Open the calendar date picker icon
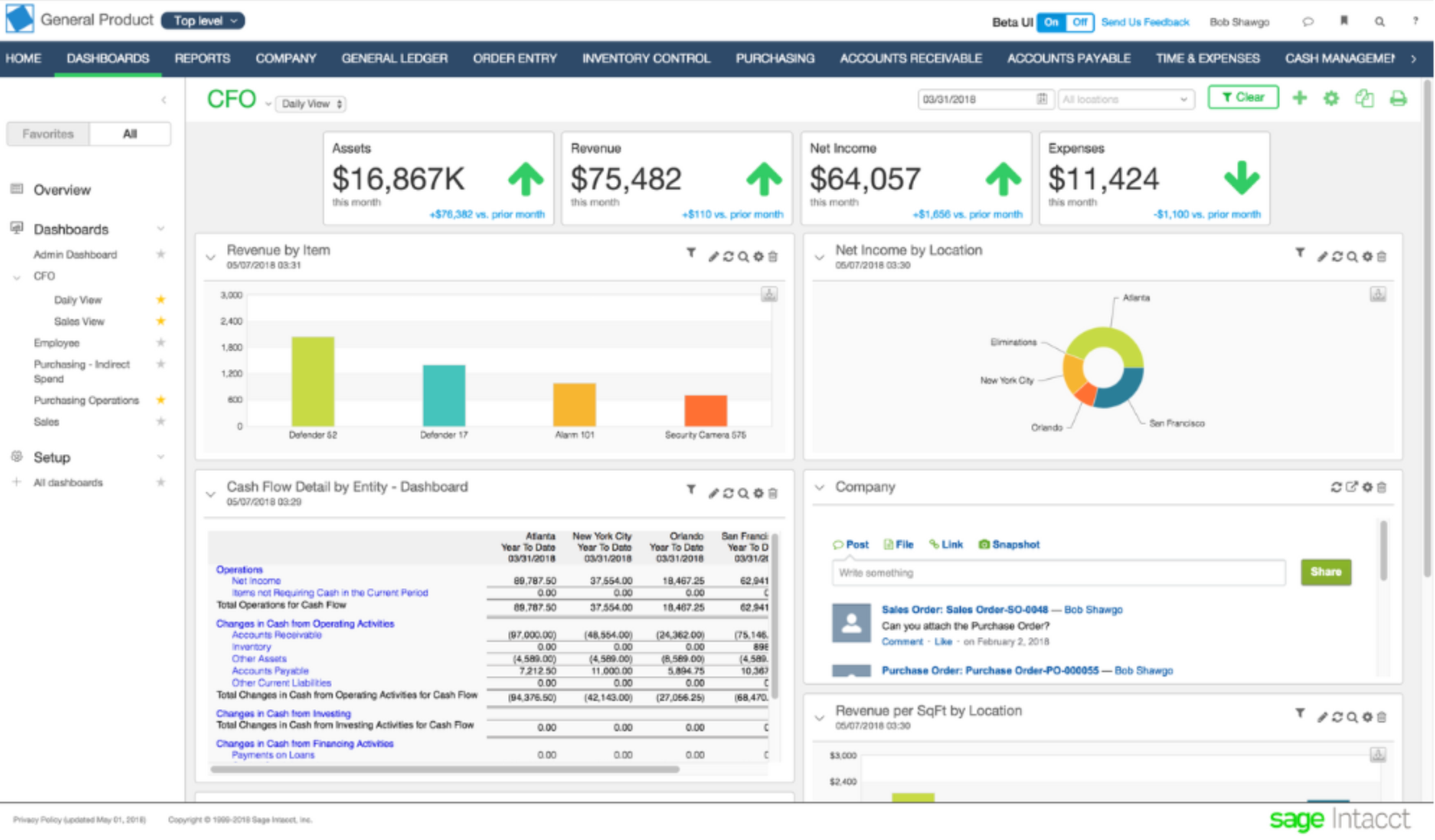This screenshot has width=1435, height=840. pos(1042,99)
